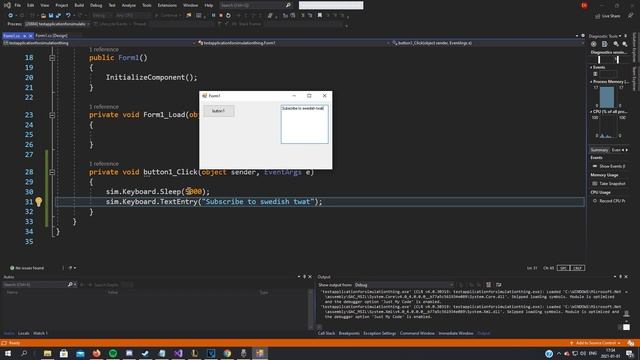Click the Diagnostic Tools zoom in icon

click(x=616, y=44)
